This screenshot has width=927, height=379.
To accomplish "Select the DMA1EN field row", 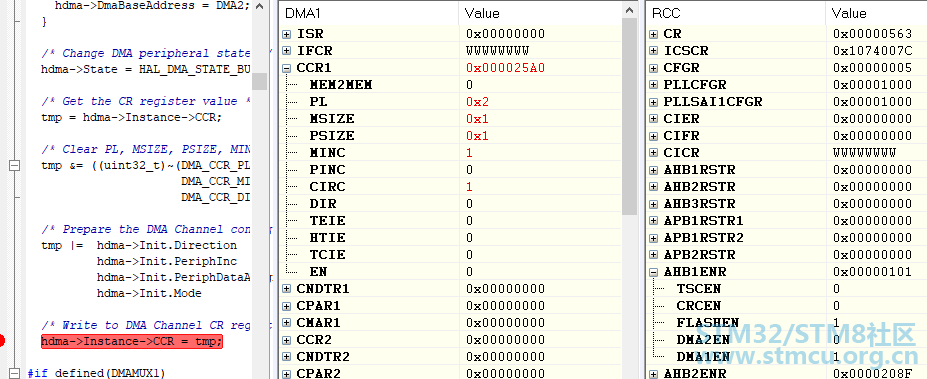I will pyautogui.click(x=786, y=357).
